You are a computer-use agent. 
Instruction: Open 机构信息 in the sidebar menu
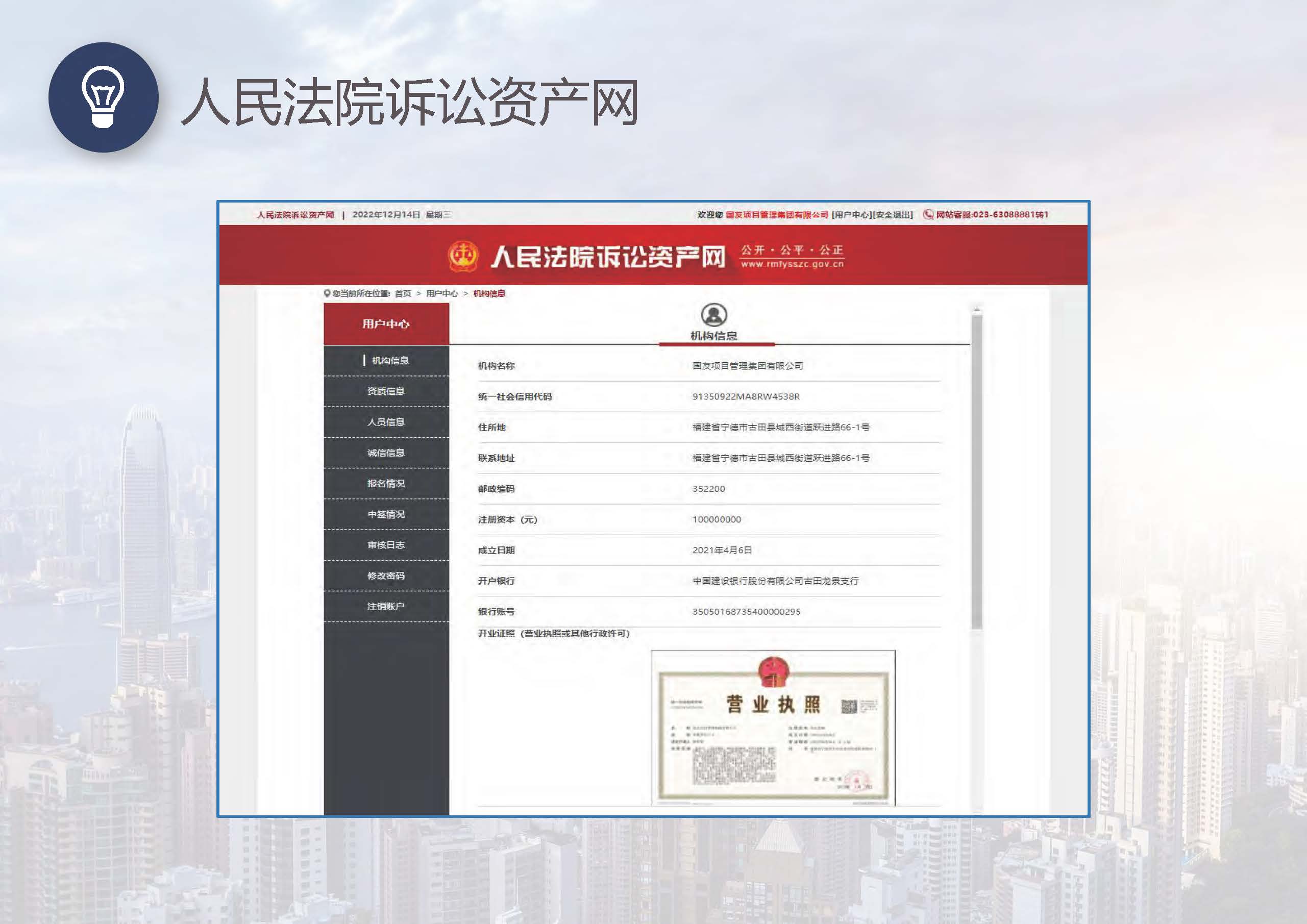pyautogui.click(x=386, y=360)
